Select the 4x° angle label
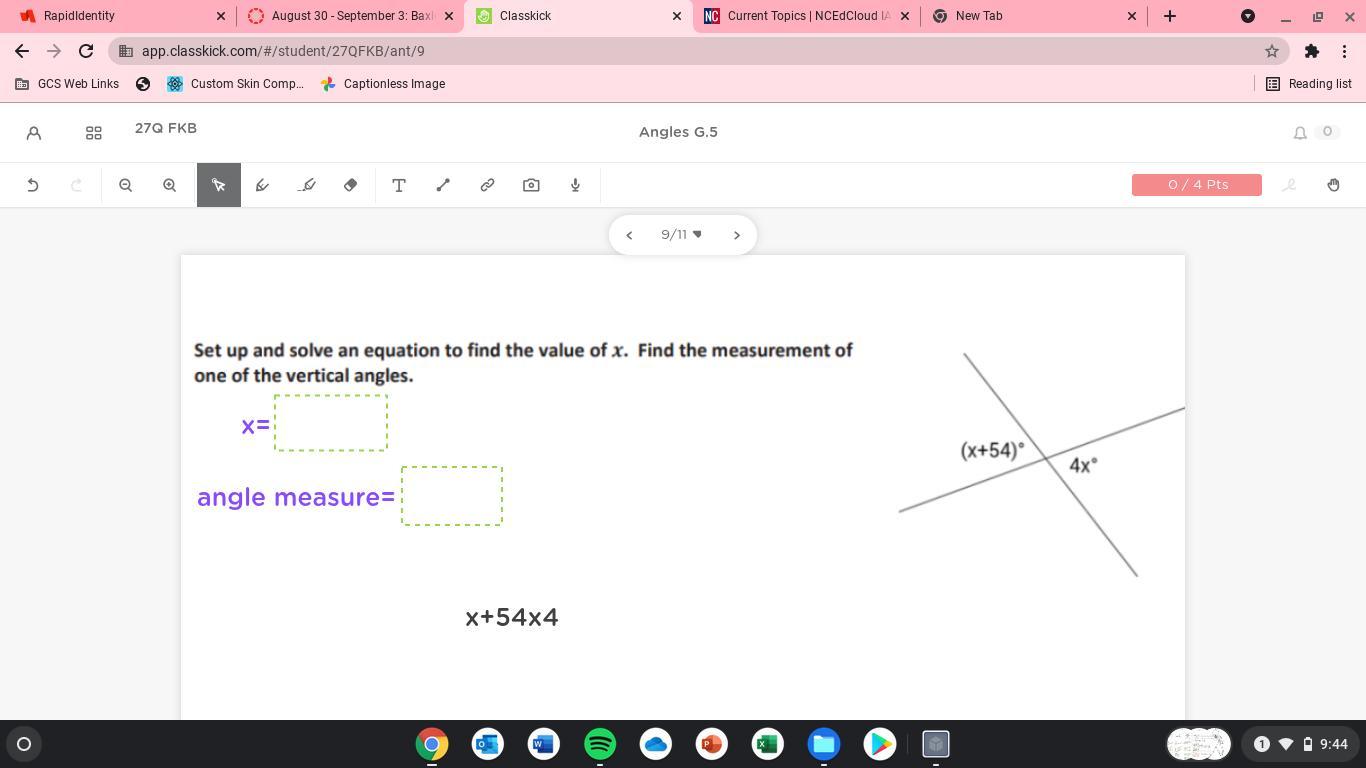The image size is (1366, 768). [1083, 465]
